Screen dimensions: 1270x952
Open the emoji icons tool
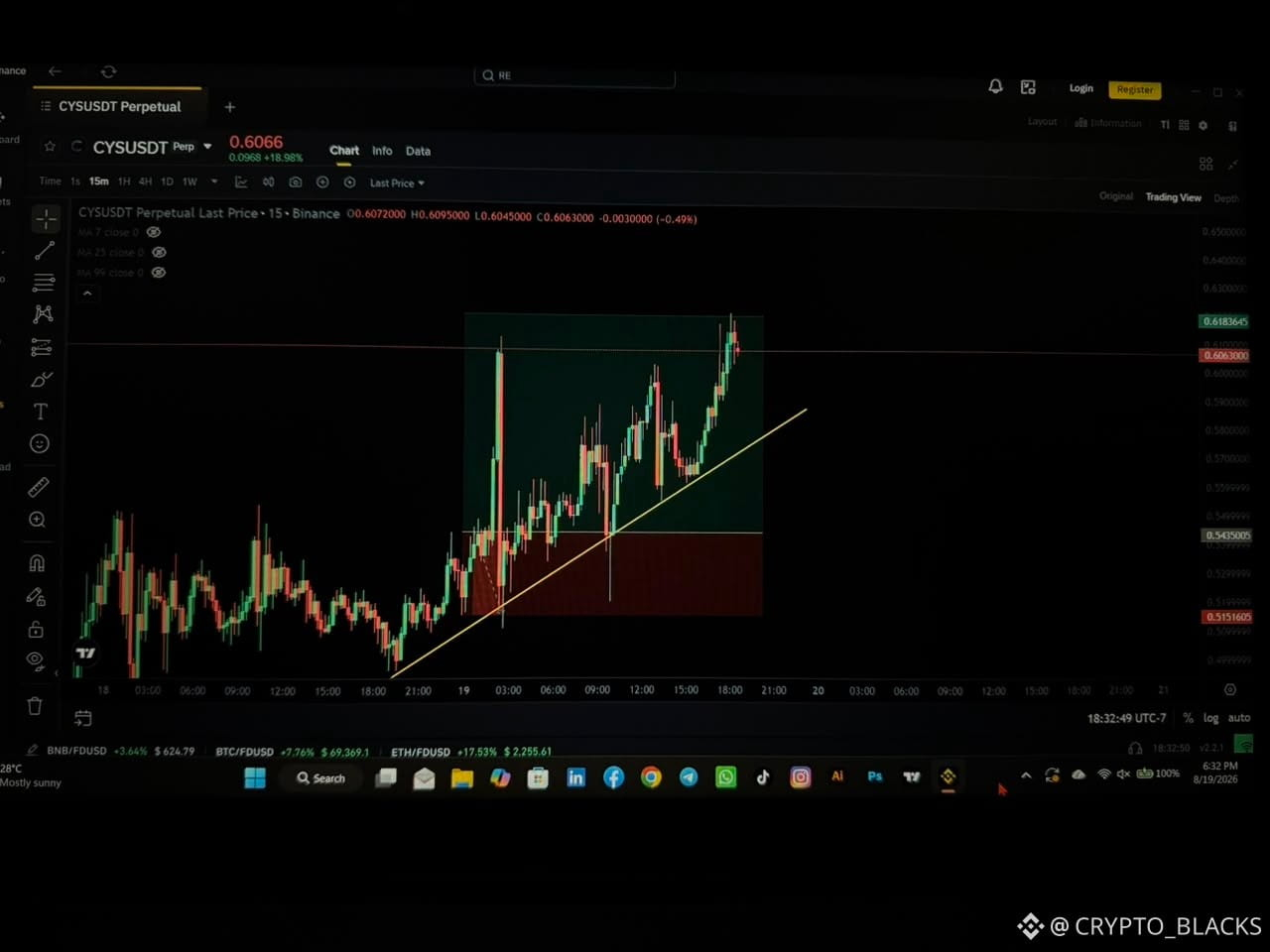tap(40, 444)
